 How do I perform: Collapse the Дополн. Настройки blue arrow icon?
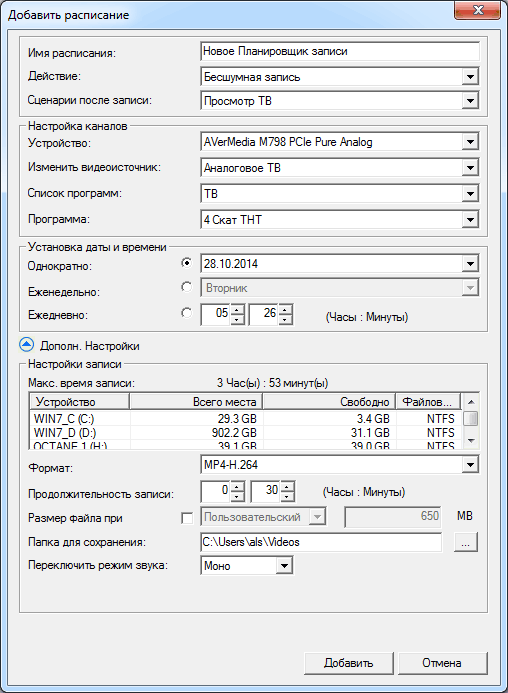click(27, 345)
